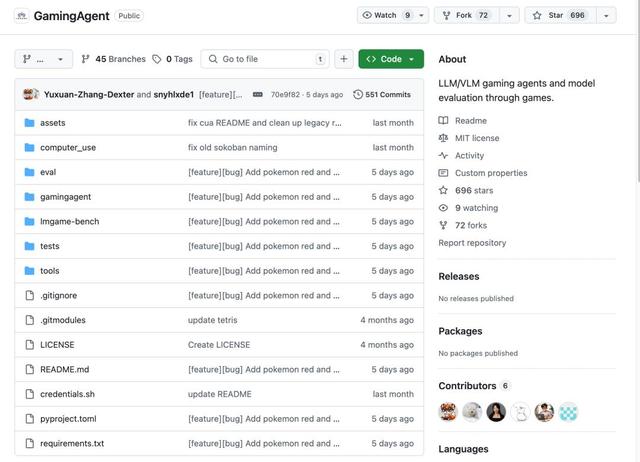The width and height of the screenshot is (640, 462).
Task: Open the Custom properties link
Action: pos(490,173)
